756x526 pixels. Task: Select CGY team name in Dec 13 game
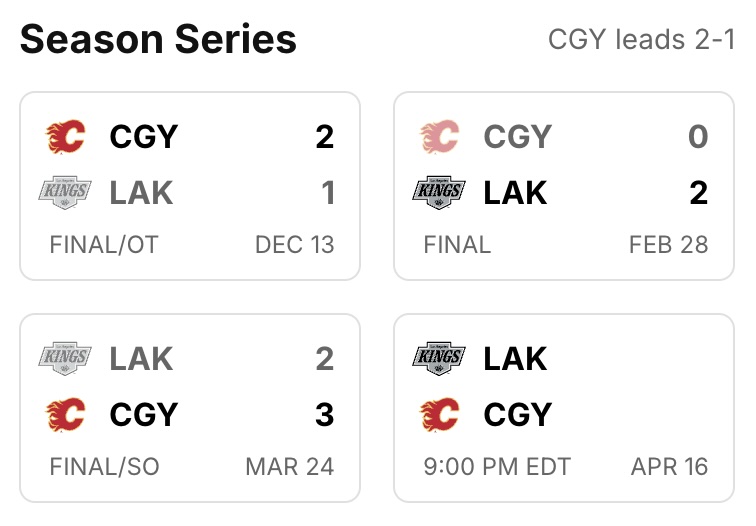coord(143,136)
